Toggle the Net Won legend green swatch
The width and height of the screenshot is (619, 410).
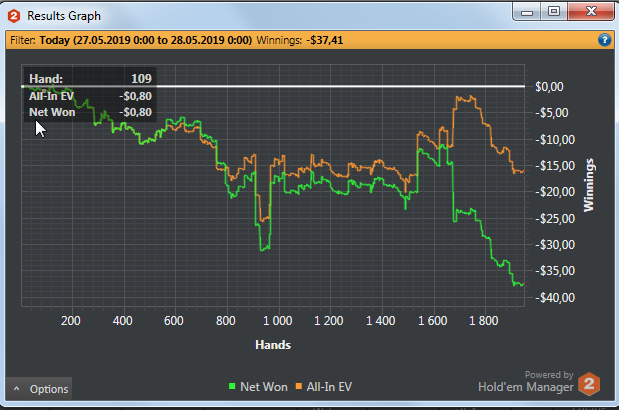click(232, 386)
